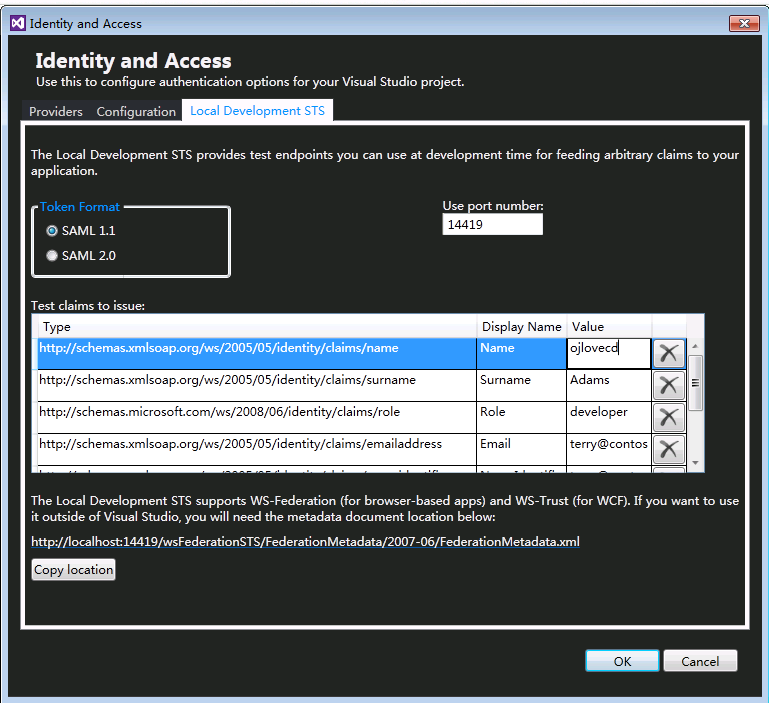Select the claims/emailaddress type URL cell

(257, 449)
